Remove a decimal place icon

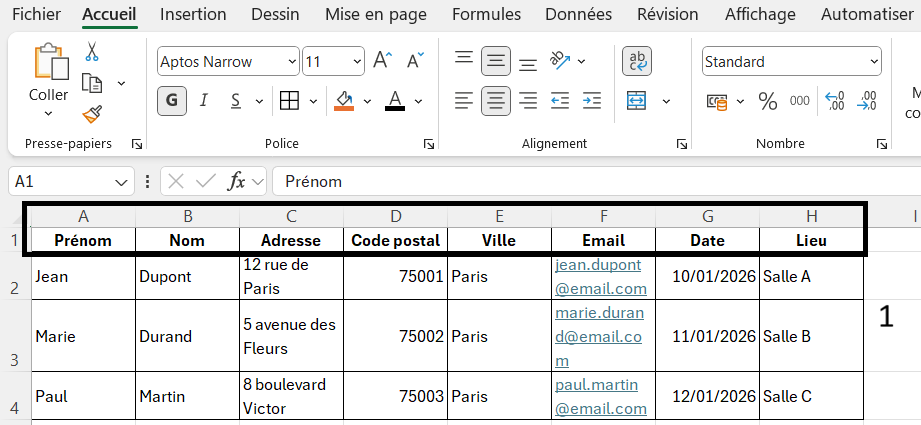866,101
